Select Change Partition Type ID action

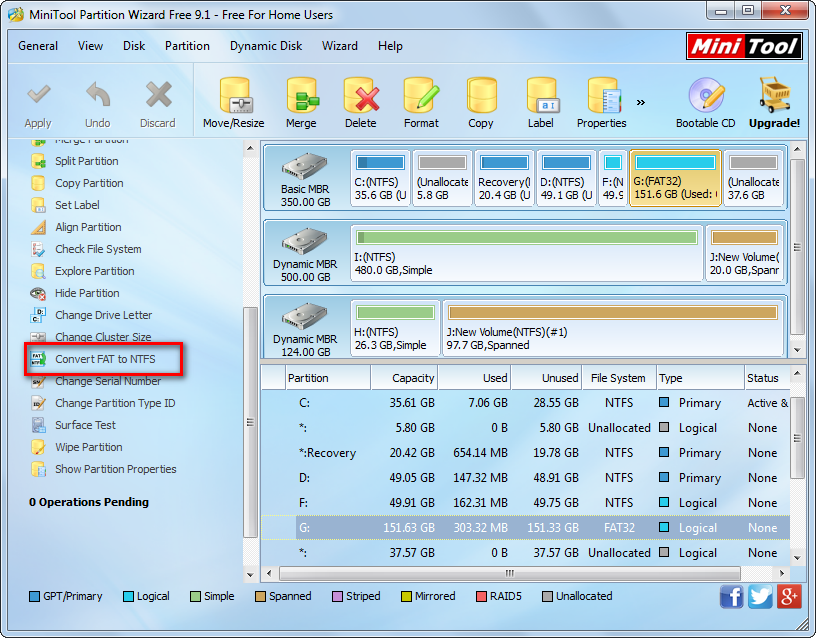[103, 403]
